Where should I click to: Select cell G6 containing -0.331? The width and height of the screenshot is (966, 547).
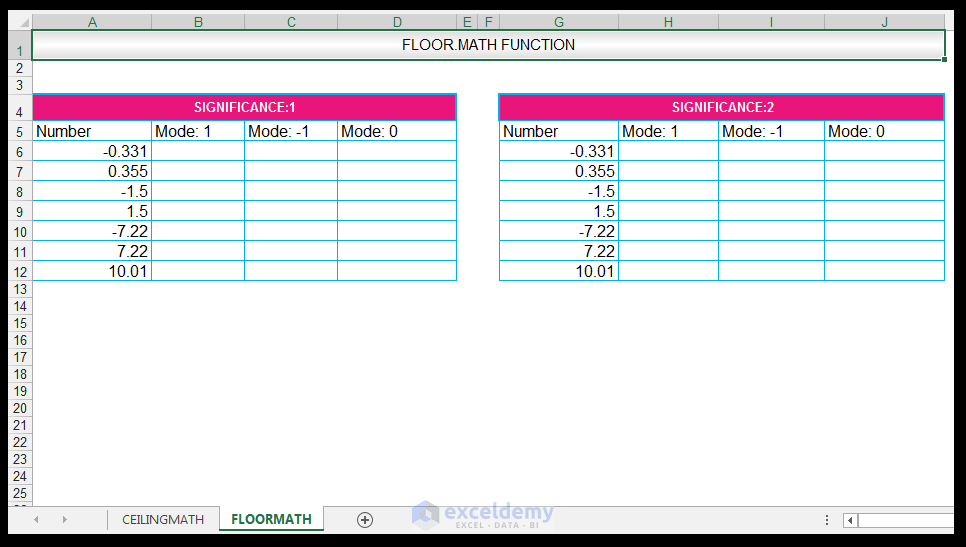[x=559, y=151]
